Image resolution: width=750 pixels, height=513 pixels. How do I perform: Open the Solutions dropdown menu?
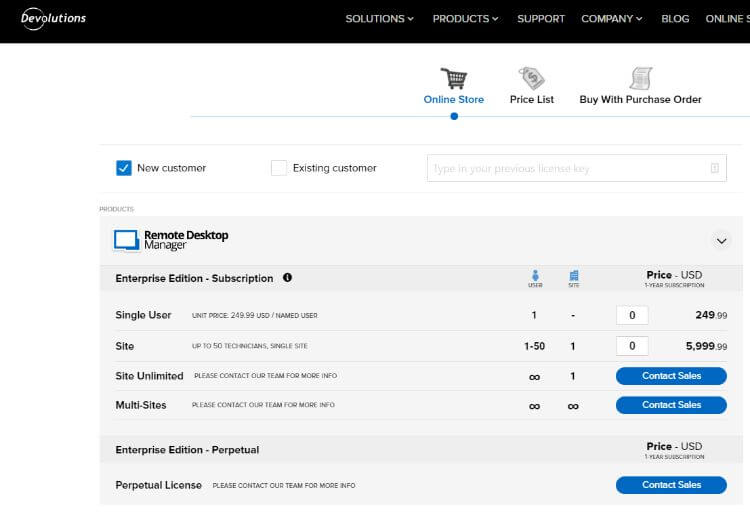point(379,19)
